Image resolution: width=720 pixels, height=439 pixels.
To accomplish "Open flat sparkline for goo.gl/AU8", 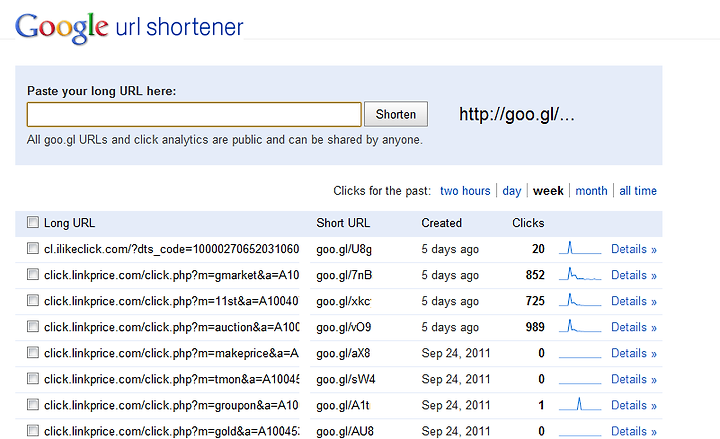I will (x=580, y=434).
